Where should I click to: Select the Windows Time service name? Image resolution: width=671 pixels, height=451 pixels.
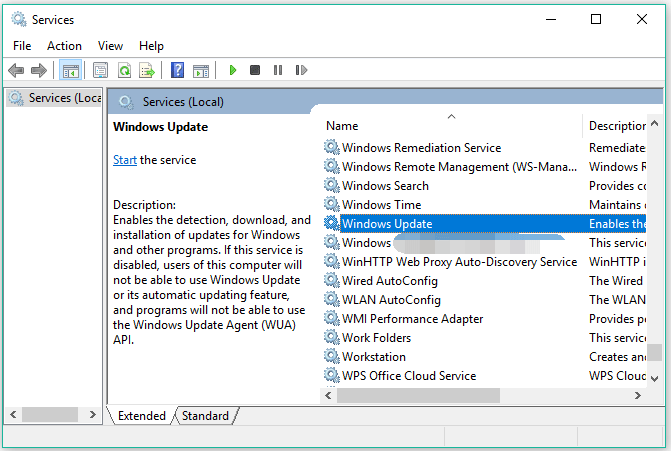click(381, 205)
